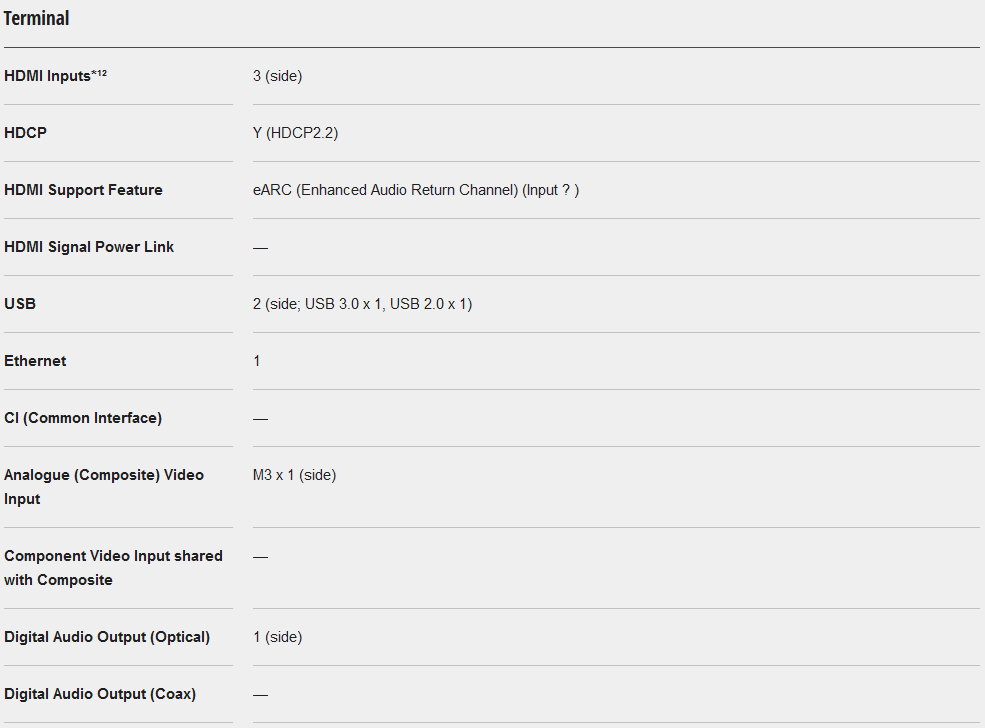The image size is (985, 728).
Task: Click the Digital Audio Output (Coax) label
Action: 100,694
